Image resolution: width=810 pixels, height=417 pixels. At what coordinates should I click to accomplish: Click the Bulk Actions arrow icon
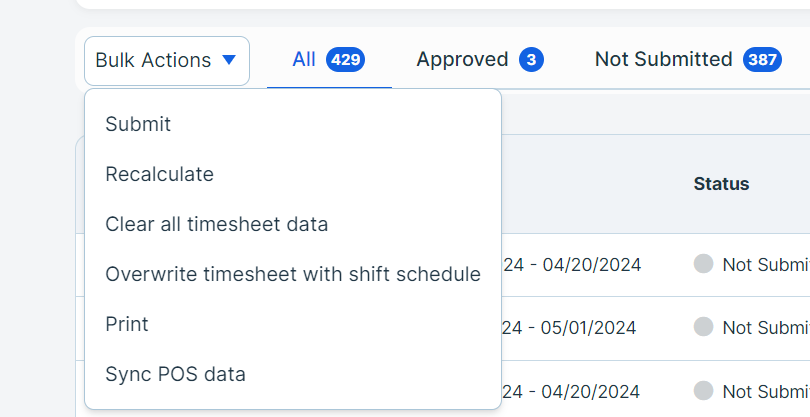point(229,60)
